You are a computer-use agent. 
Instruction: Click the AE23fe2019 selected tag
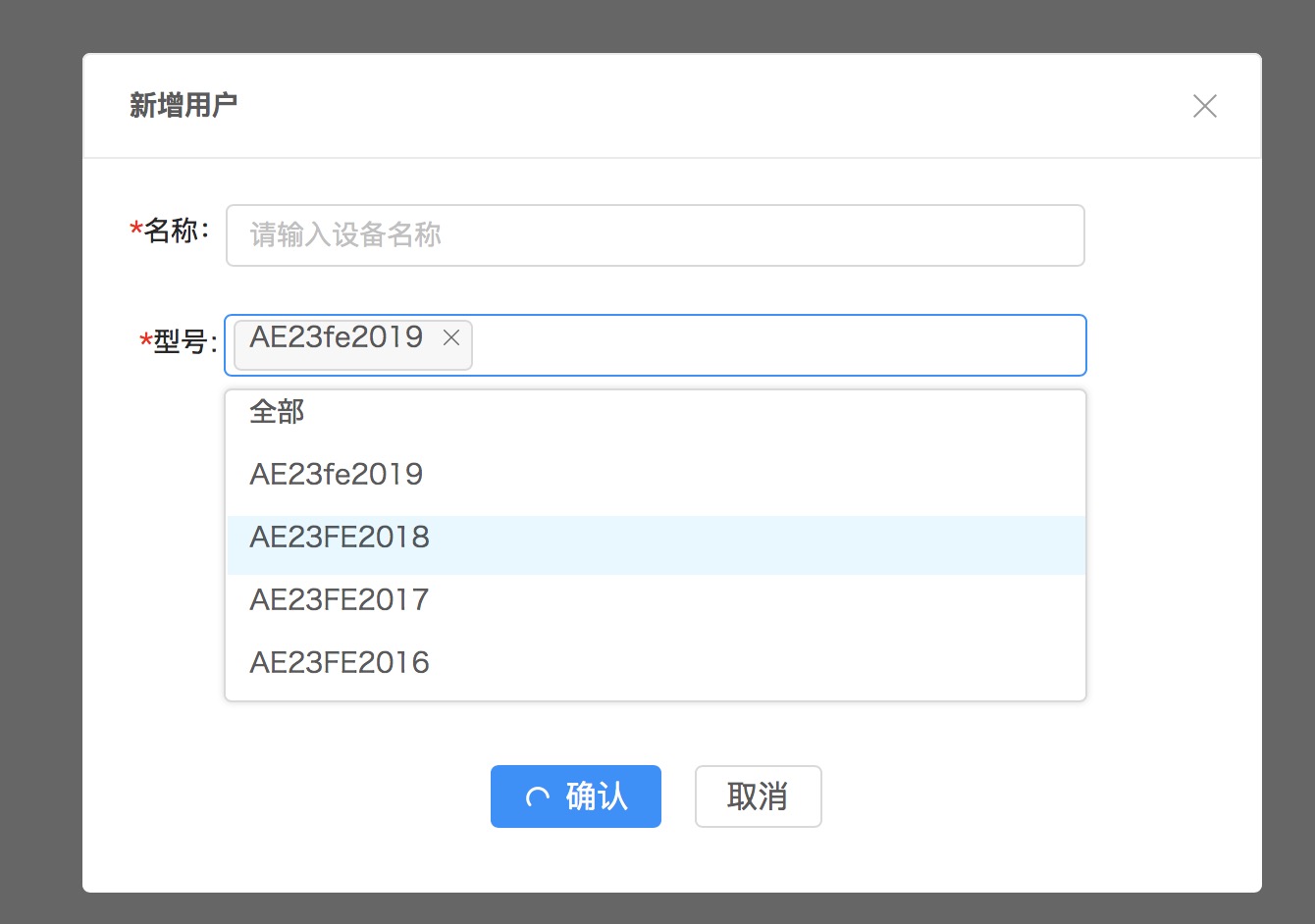(337, 337)
